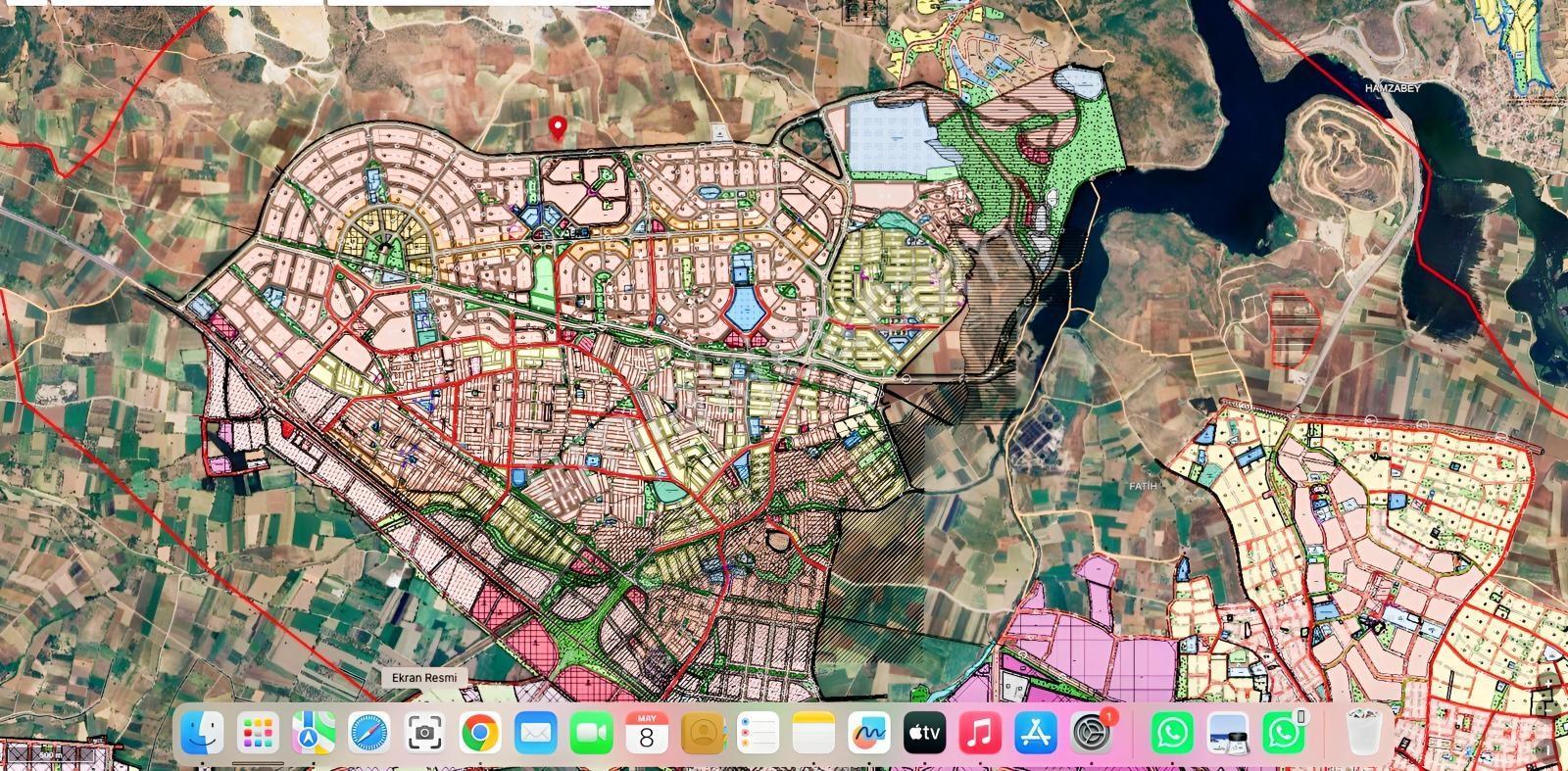
Task: Open Safari browser from the dock
Action: [x=368, y=732]
